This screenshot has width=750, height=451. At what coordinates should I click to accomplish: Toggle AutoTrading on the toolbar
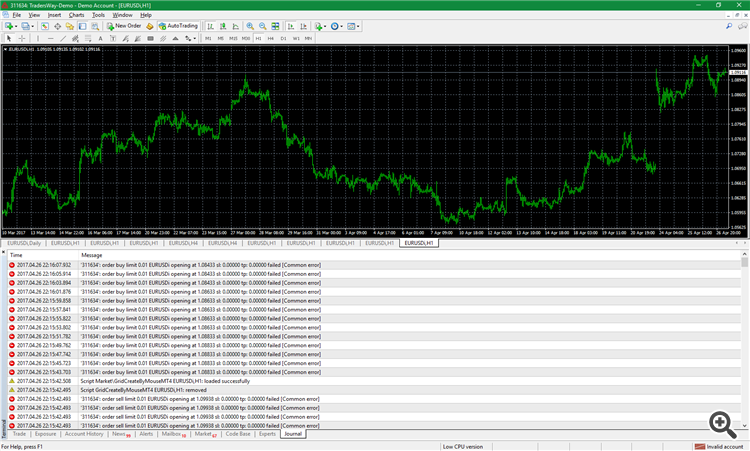tap(177, 26)
